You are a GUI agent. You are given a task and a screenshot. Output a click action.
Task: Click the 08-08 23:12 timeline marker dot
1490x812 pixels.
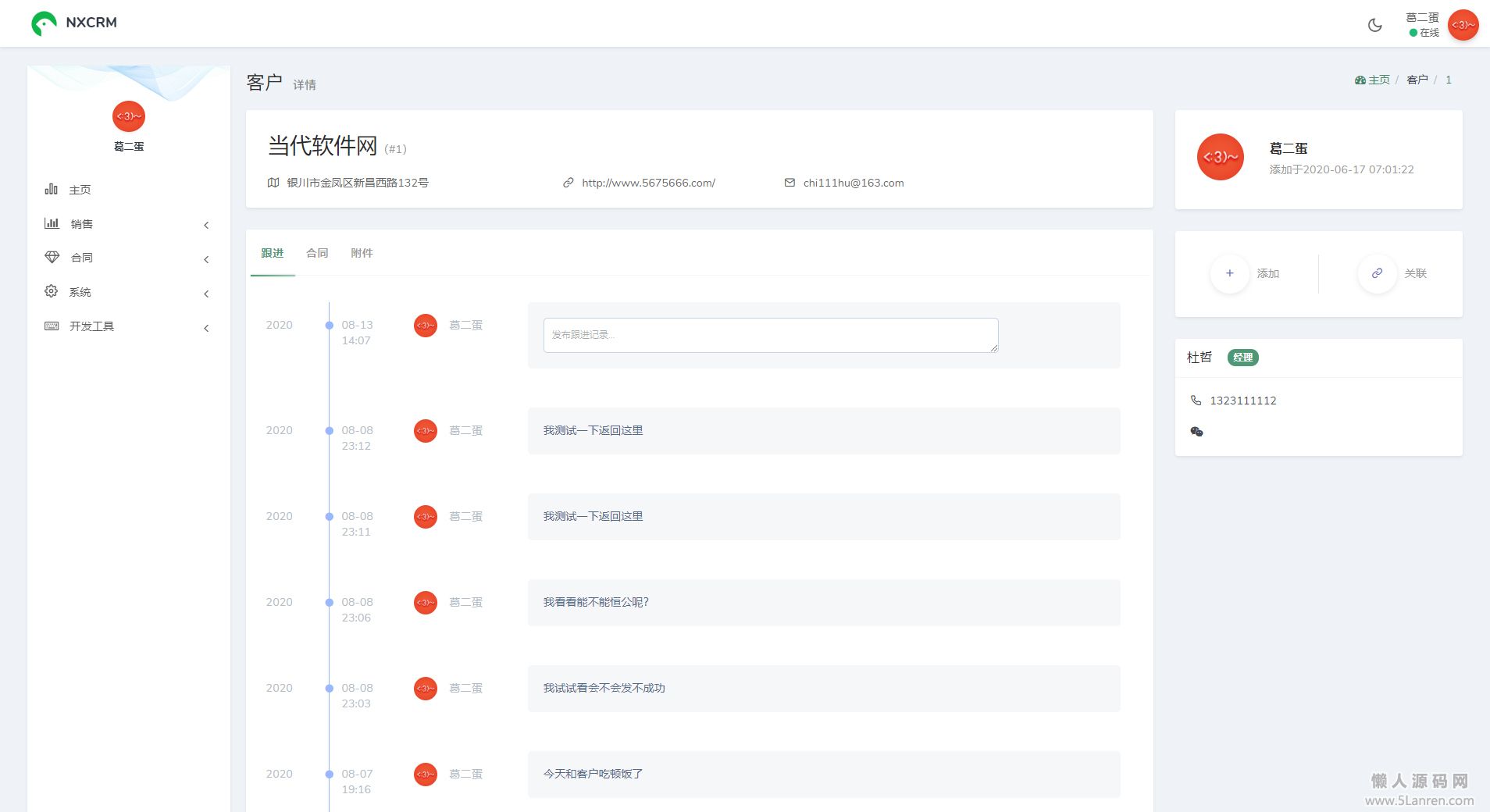[330, 430]
